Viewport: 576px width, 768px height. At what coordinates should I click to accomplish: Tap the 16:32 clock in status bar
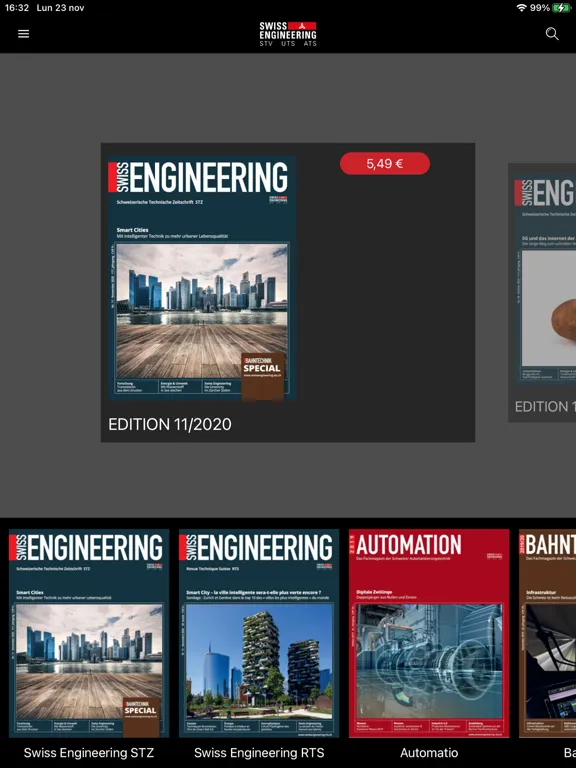[17, 8]
